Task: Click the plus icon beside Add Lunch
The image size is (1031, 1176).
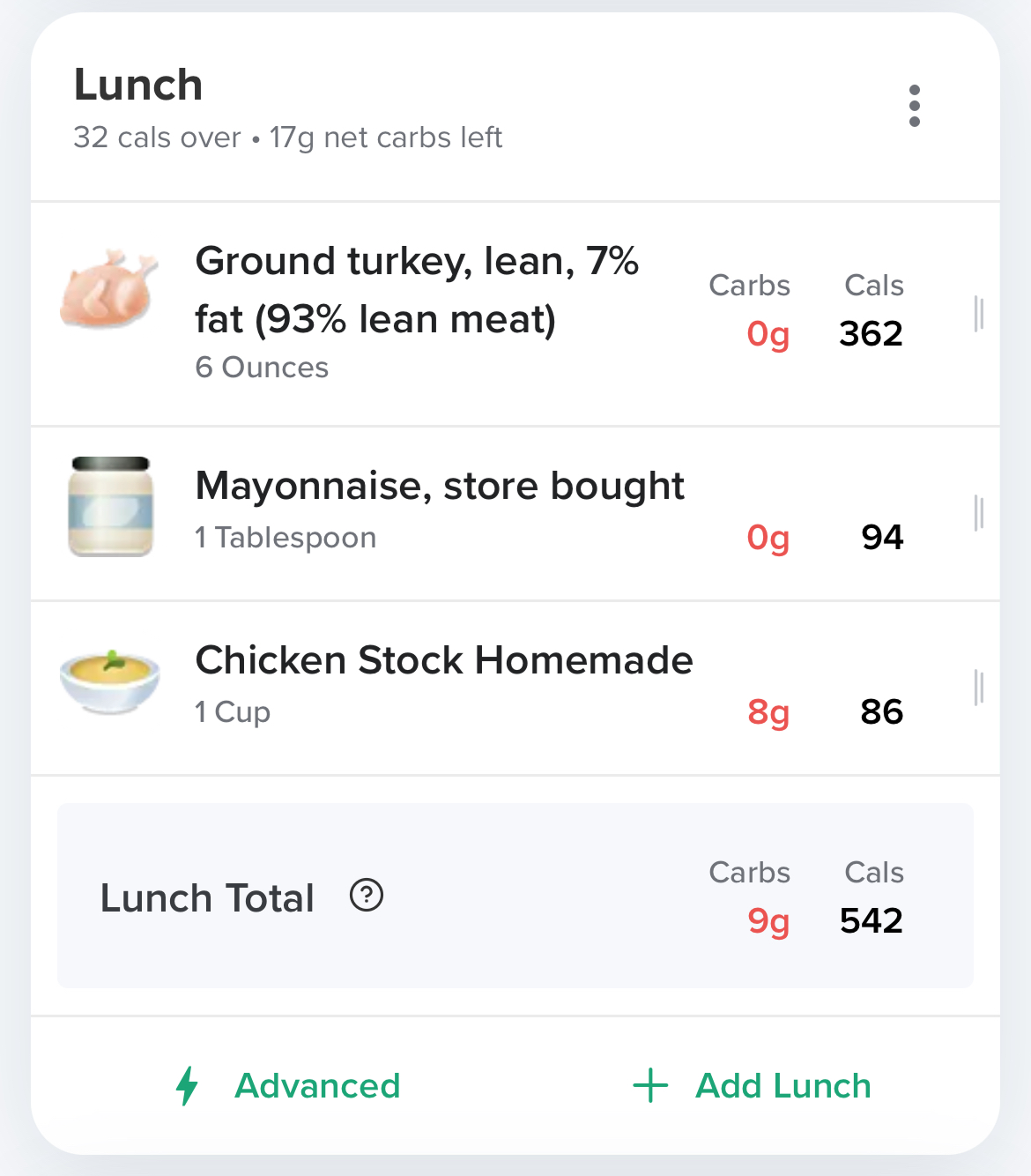Action: pos(650,1085)
